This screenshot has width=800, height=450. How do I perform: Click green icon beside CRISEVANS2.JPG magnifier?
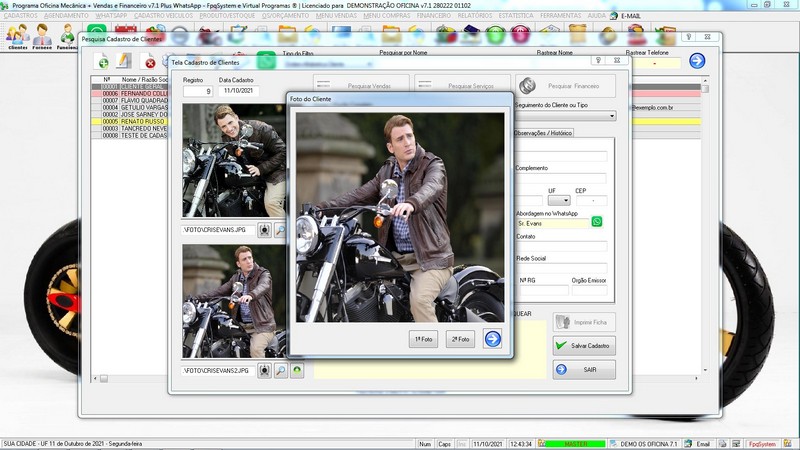[x=297, y=370]
